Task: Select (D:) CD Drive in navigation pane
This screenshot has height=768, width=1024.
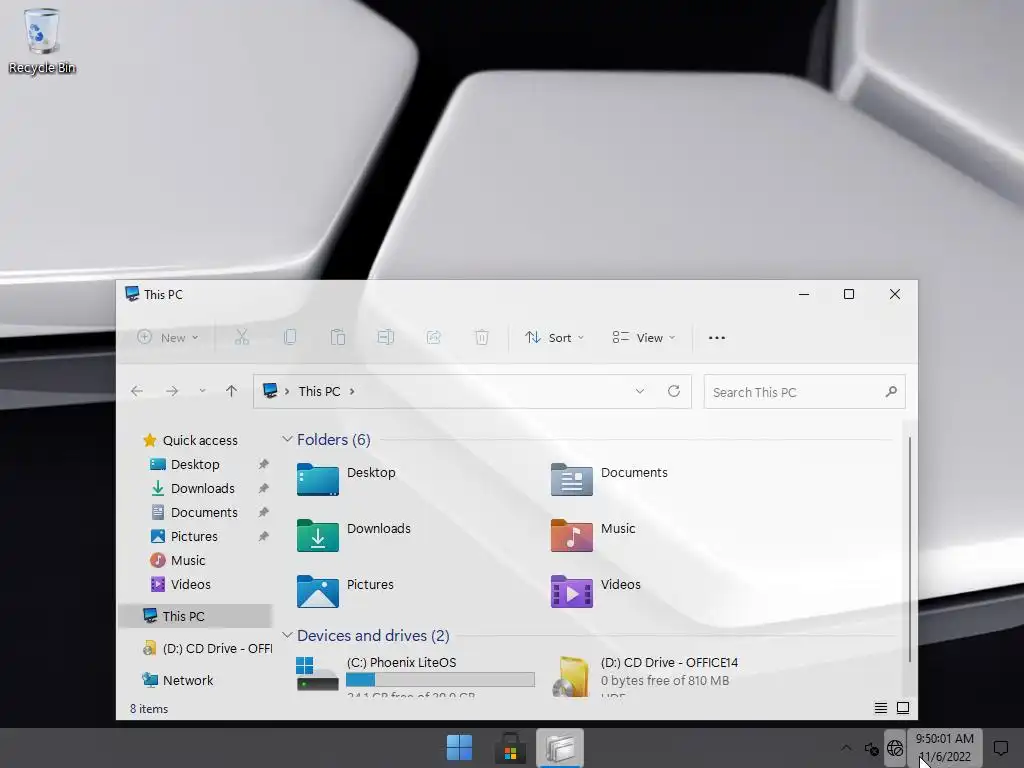Action: pyautogui.click(x=207, y=648)
